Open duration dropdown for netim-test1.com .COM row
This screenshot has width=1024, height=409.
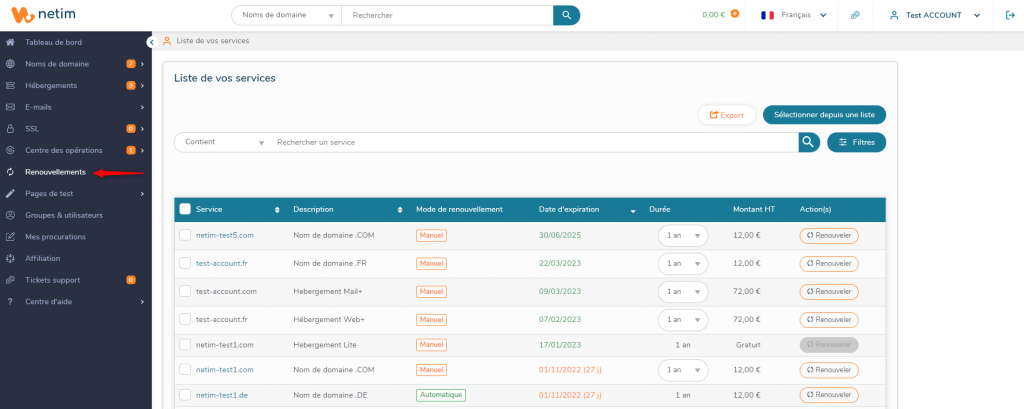tap(682, 369)
